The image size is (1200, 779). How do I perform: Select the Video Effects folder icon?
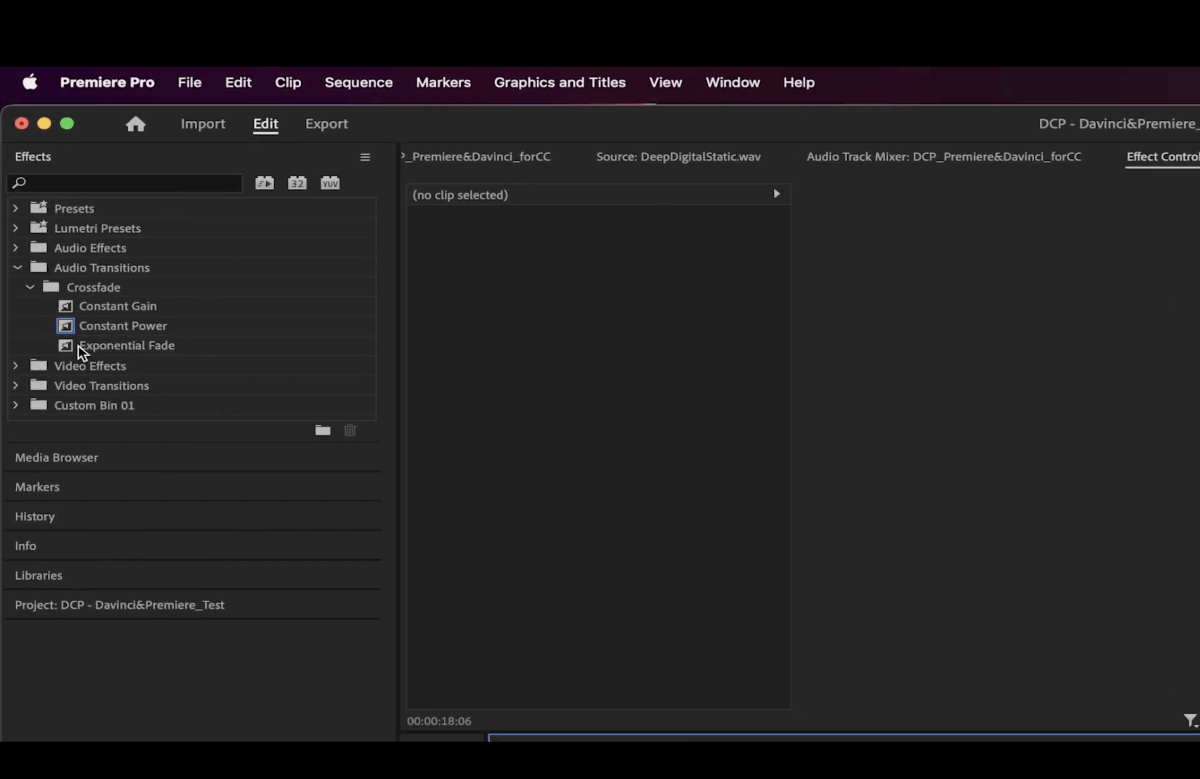click(x=39, y=366)
